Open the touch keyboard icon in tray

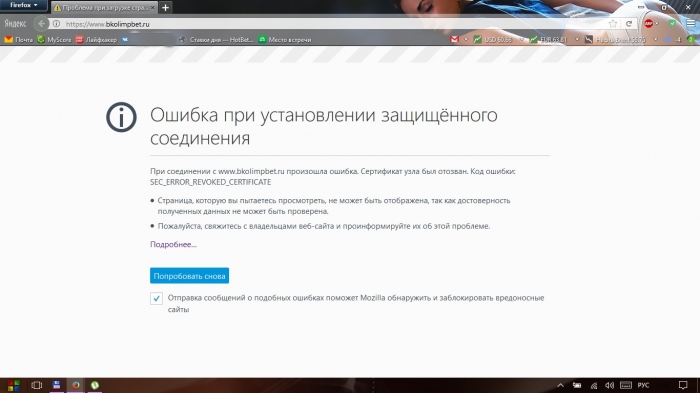(626, 385)
